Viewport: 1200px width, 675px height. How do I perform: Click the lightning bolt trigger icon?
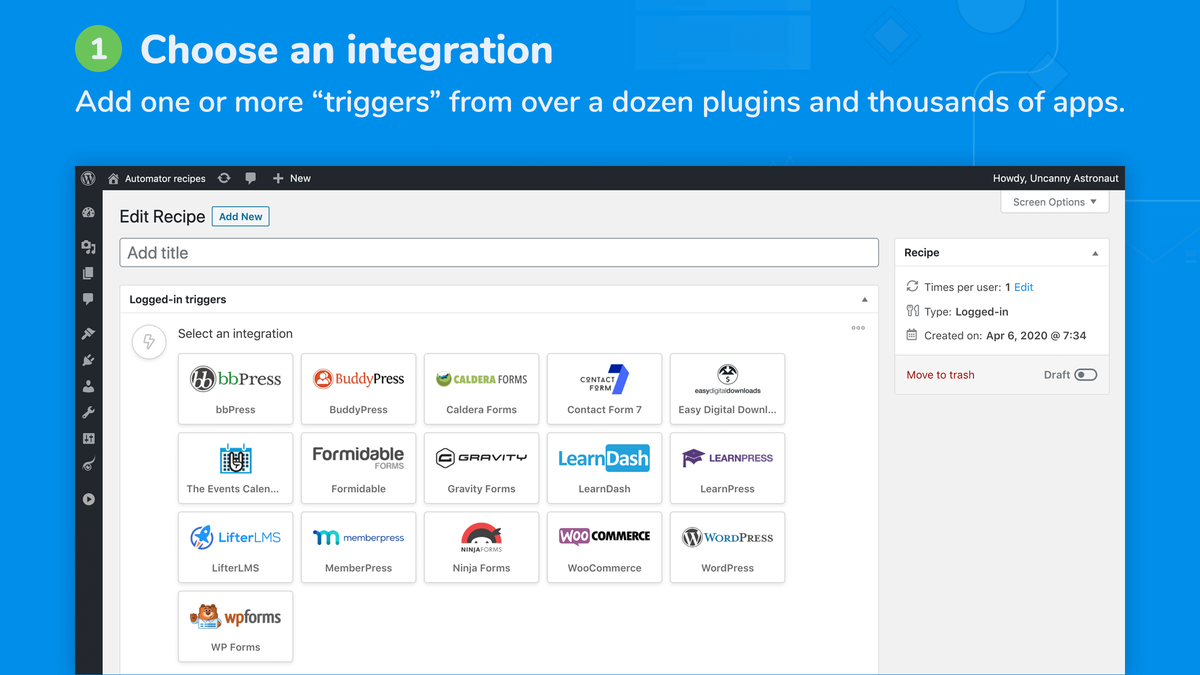[149, 342]
